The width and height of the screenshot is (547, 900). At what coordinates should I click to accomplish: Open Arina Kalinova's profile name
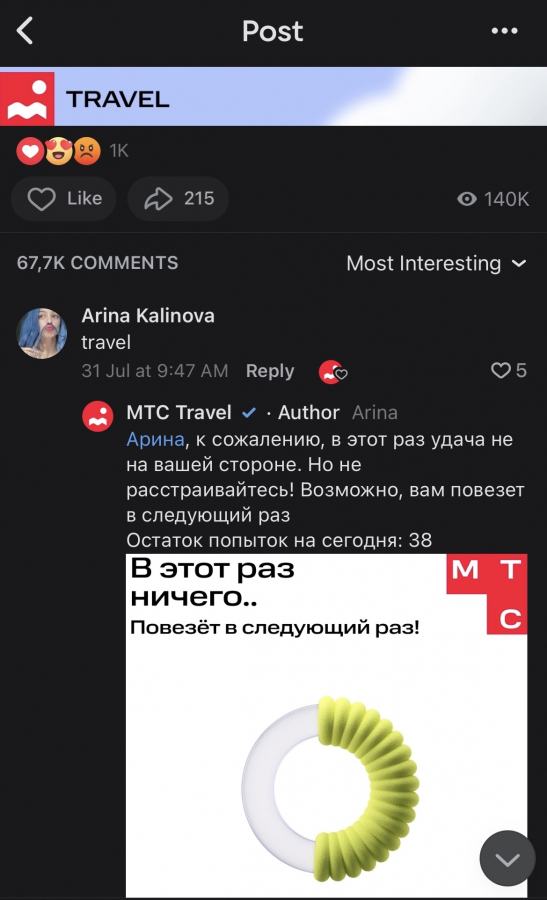[x=148, y=315]
